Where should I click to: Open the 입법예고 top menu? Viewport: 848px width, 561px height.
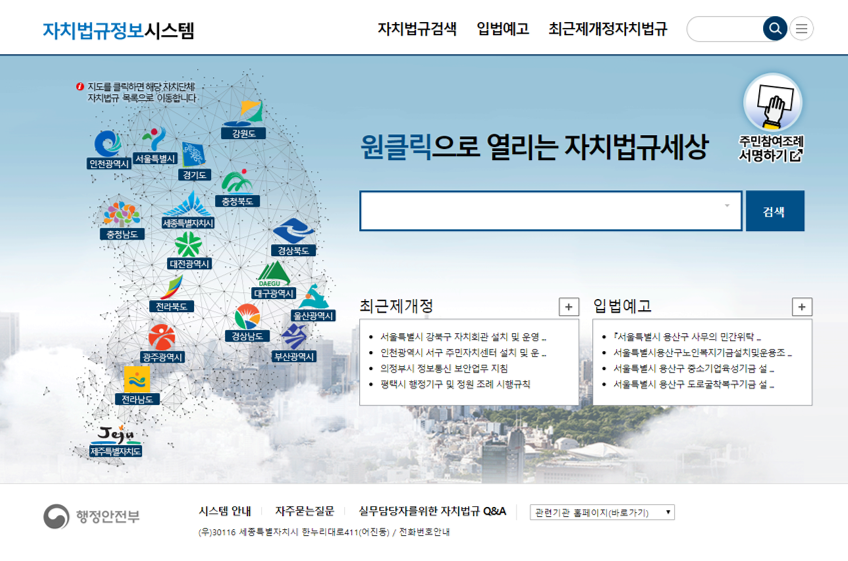click(503, 29)
